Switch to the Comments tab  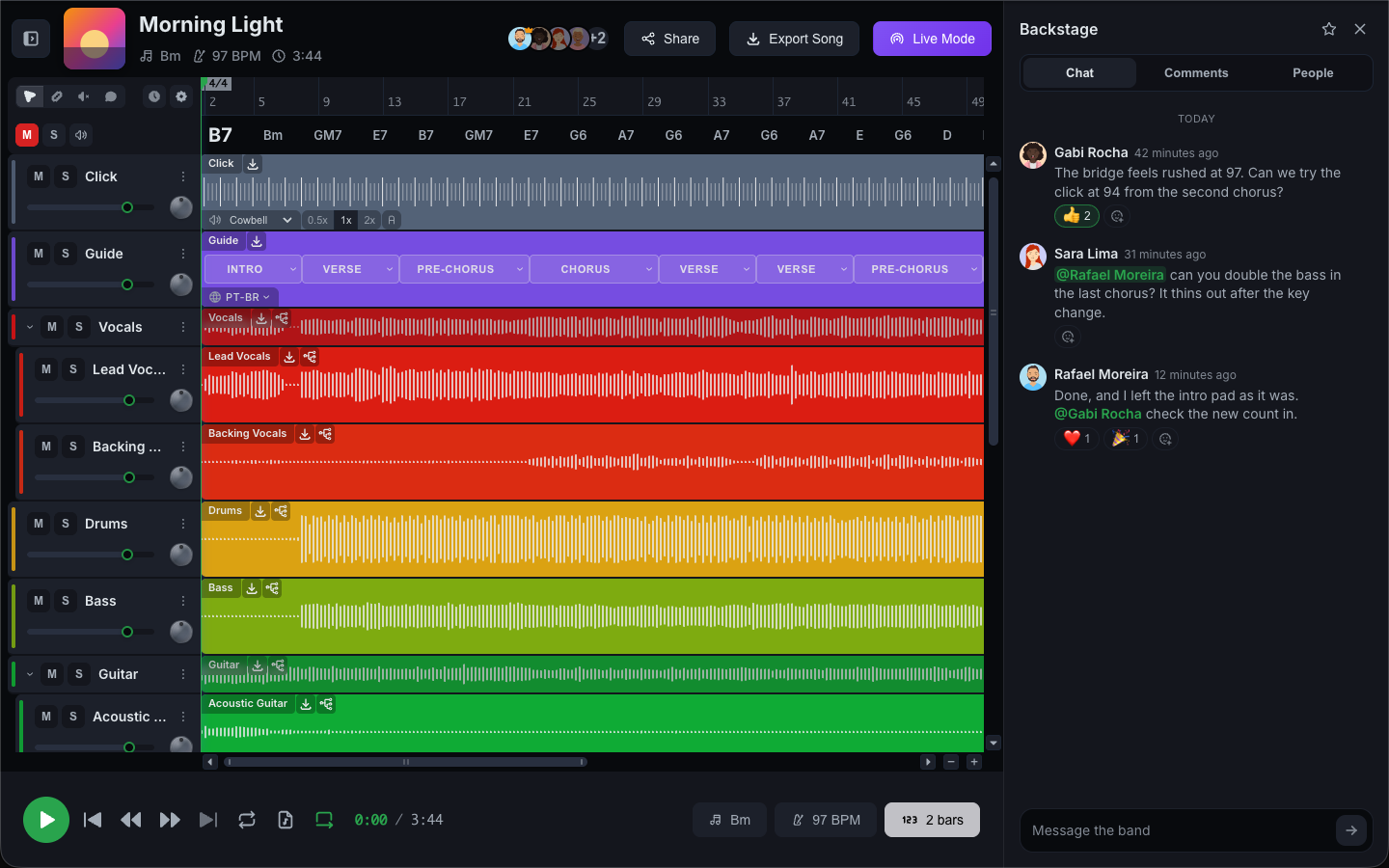pos(1196,73)
